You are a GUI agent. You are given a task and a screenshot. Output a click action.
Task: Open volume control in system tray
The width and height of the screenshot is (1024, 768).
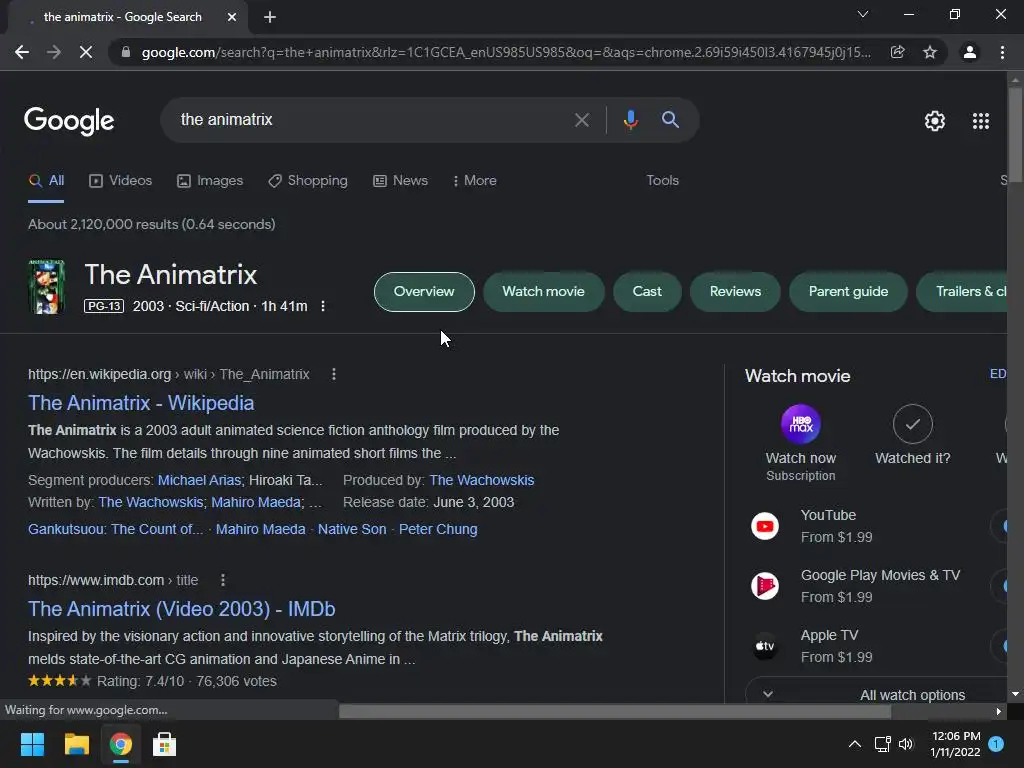tap(906, 744)
